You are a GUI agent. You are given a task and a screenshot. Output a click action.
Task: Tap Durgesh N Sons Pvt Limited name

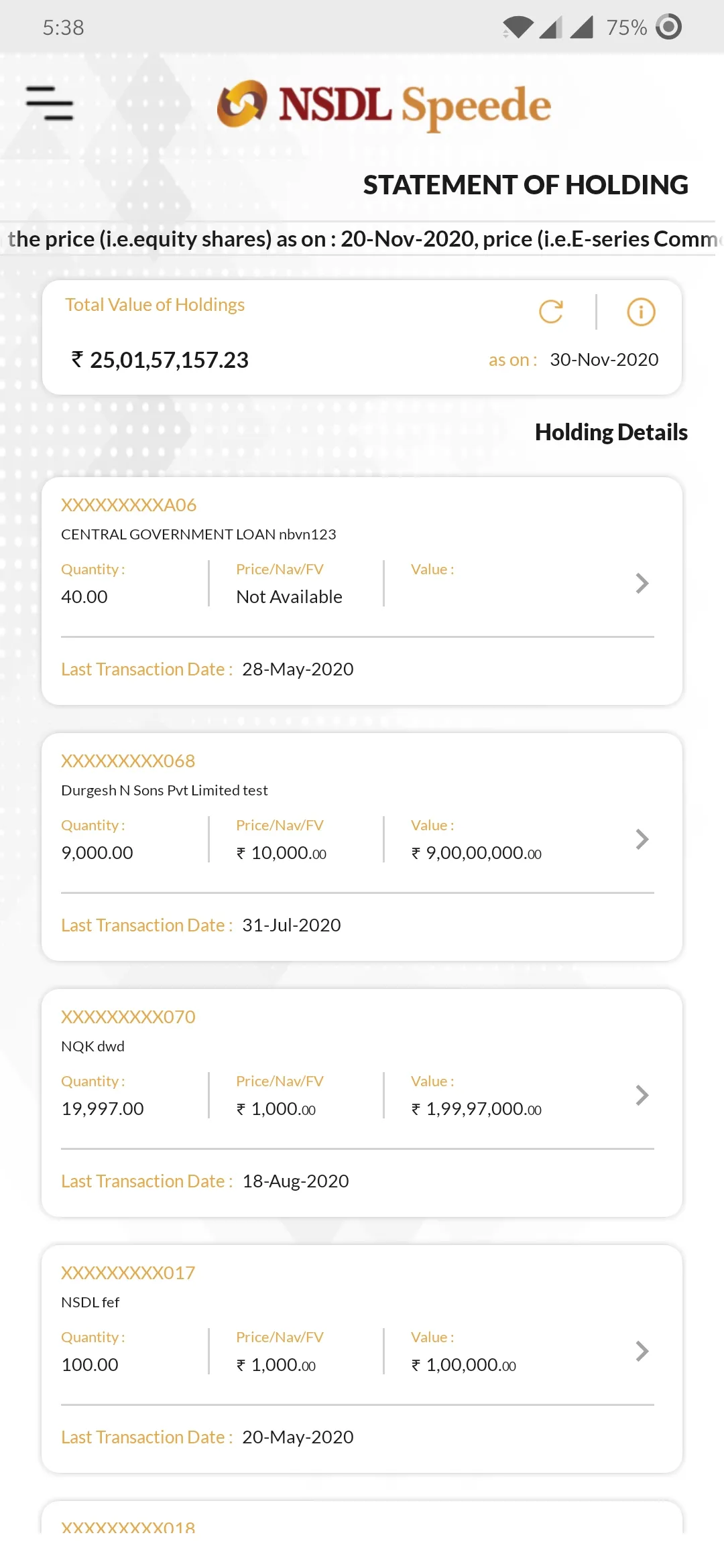click(x=164, y=790)
